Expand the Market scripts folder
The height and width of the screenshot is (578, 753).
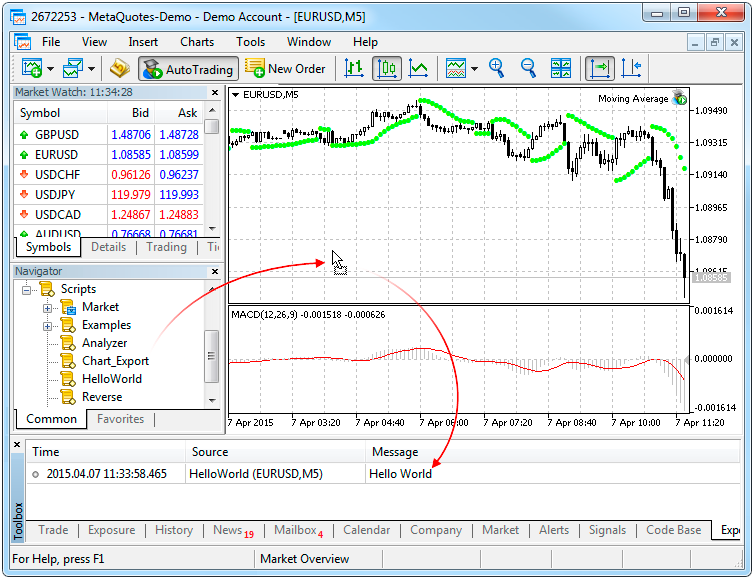coord(47,308)
